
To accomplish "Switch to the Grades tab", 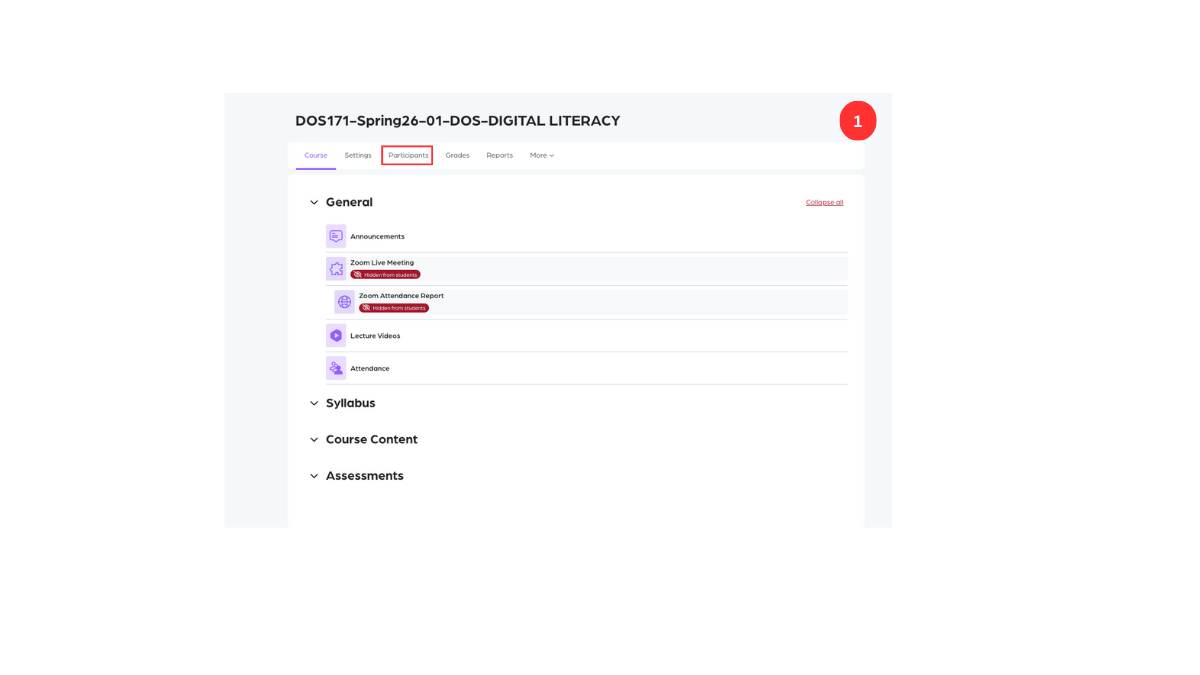I will coord(457,156).
